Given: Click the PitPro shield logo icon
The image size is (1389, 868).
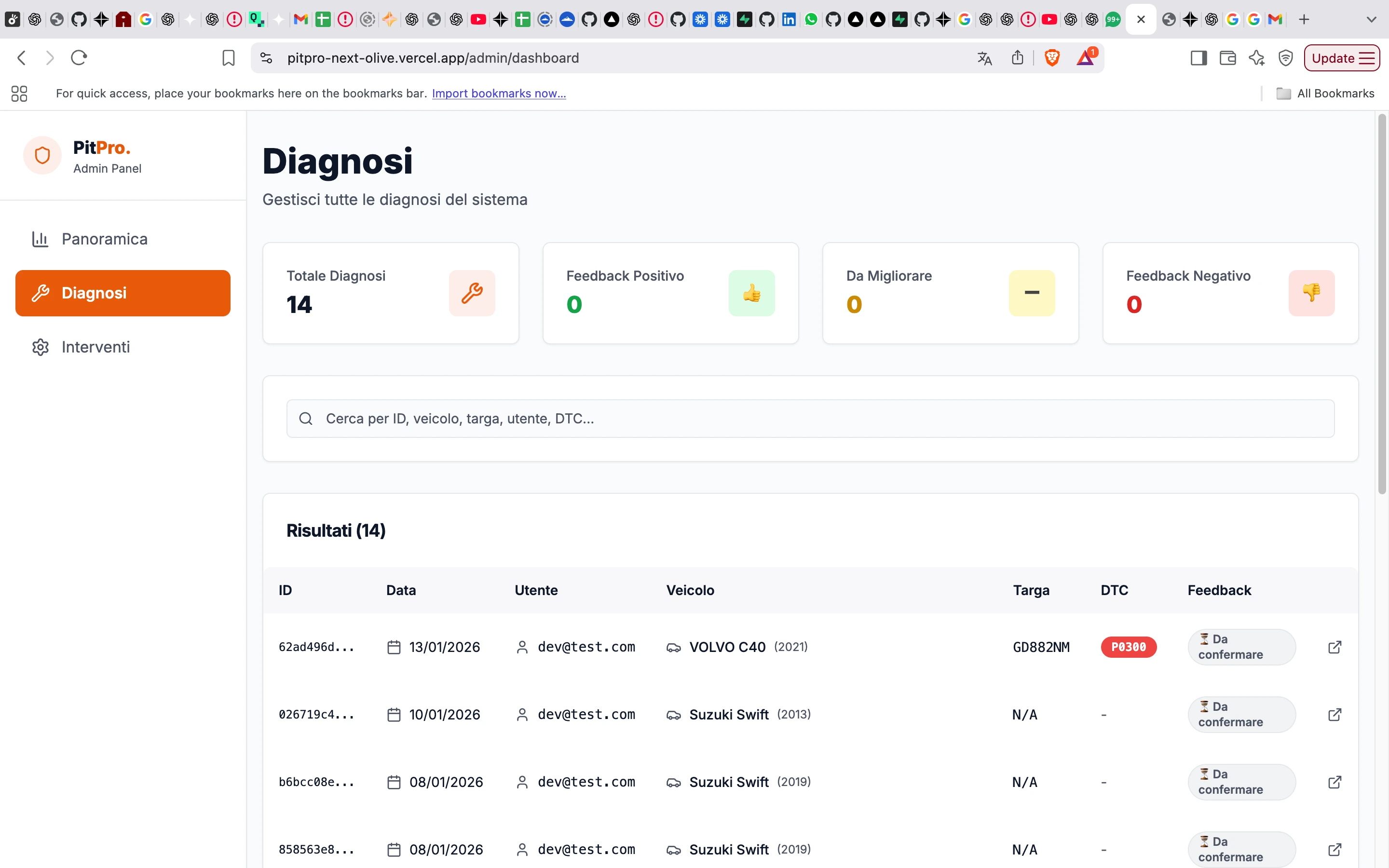Looking at the screenshot, I should click(x=42, y=156).
